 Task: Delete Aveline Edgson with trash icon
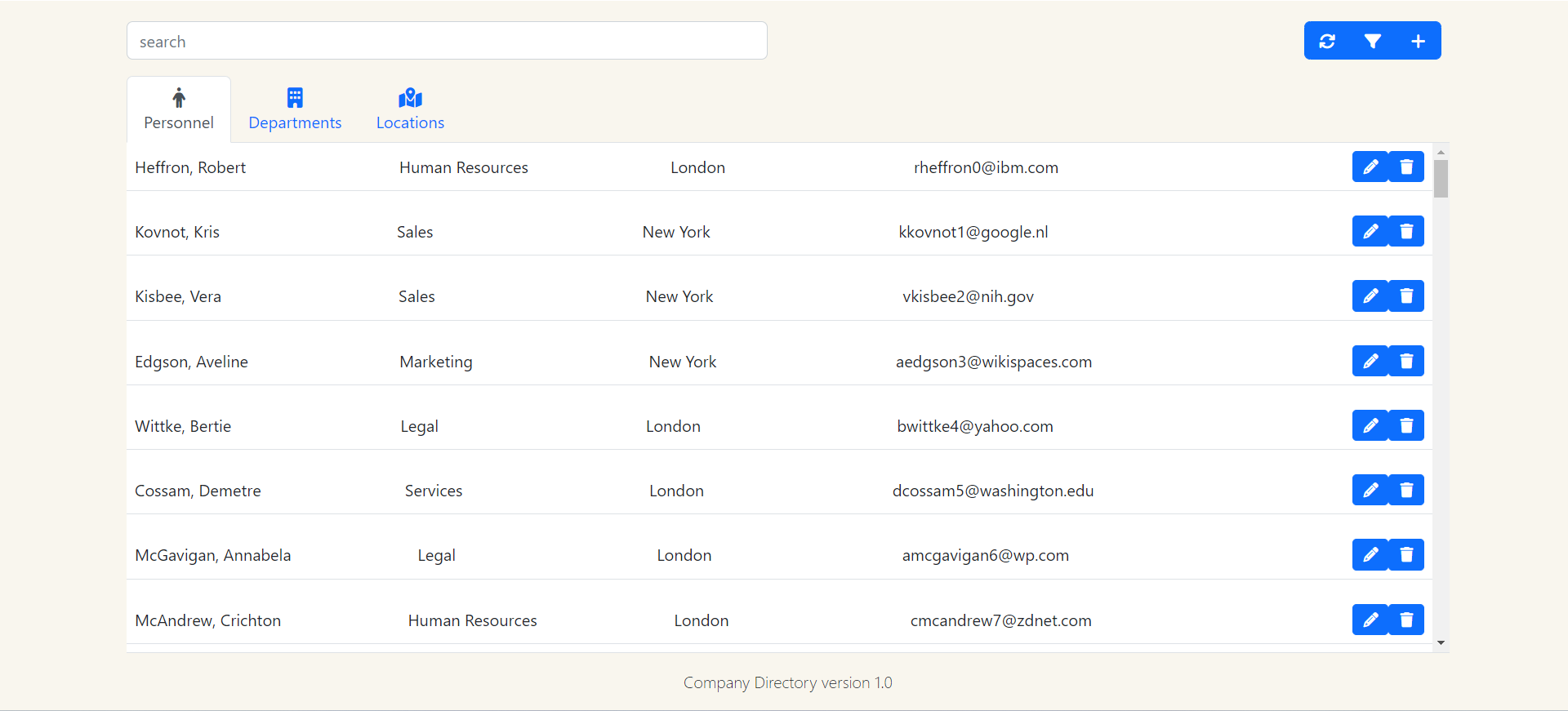(1406, 361)
